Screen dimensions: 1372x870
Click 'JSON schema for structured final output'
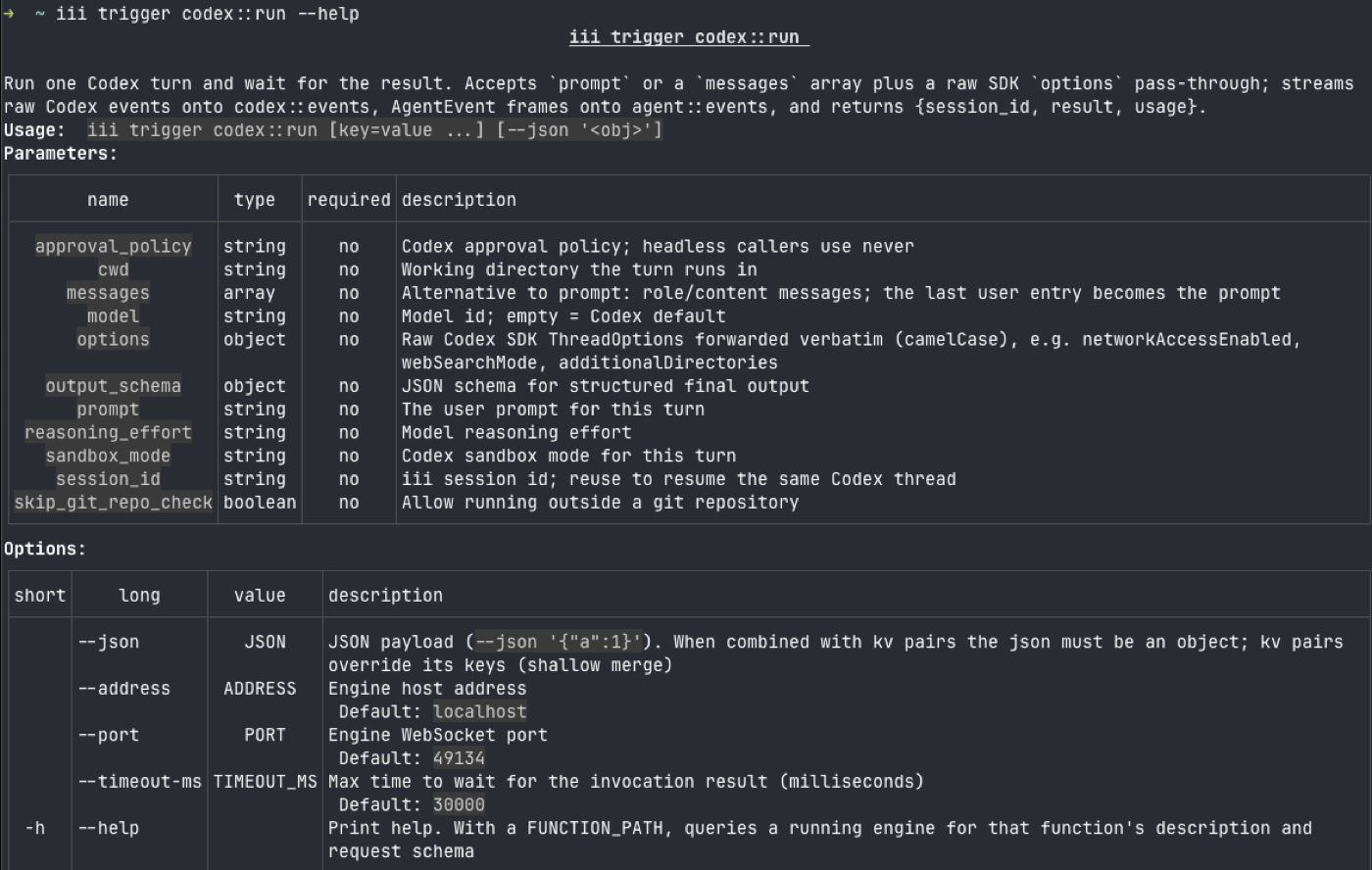(x=606, y=386)
